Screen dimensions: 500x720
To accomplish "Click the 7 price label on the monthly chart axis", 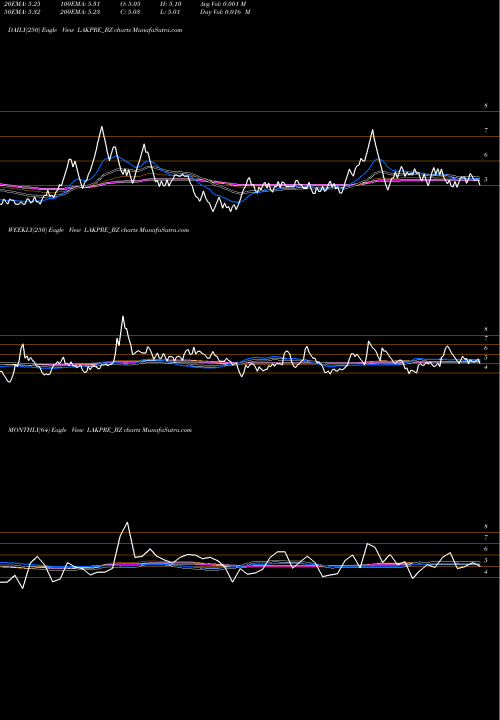I will [x=486, y=537].
